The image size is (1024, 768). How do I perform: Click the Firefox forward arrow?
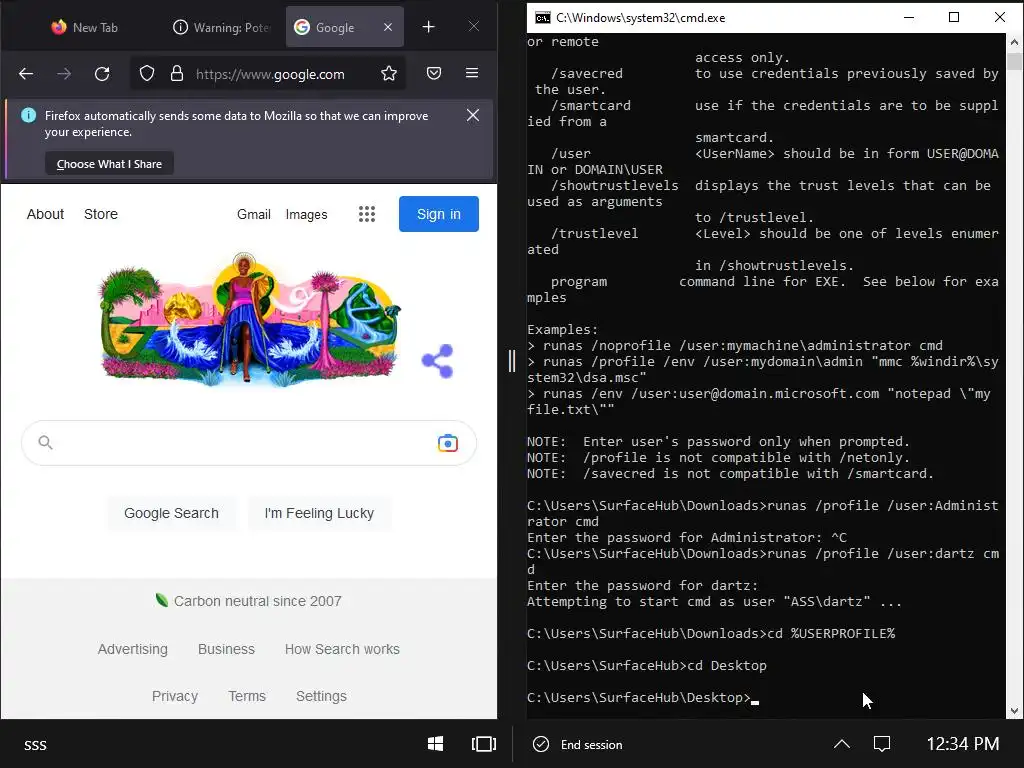64,74
